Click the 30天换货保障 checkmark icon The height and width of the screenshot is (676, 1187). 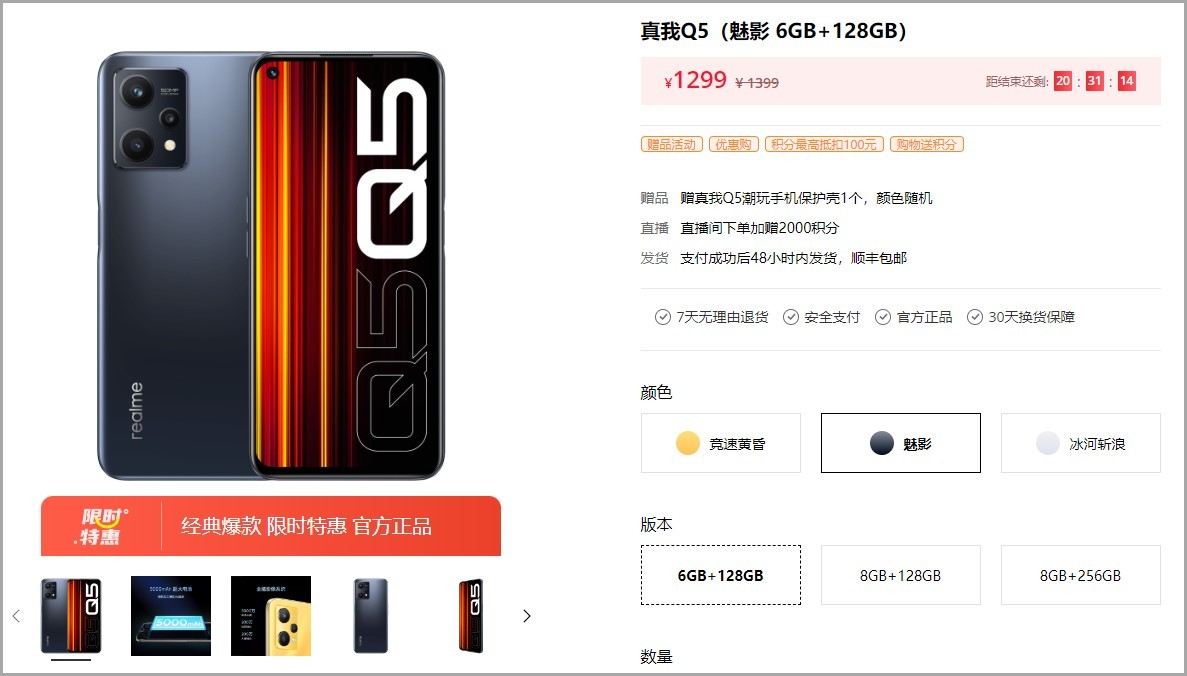pyautogui.click(x=975, y=317)
